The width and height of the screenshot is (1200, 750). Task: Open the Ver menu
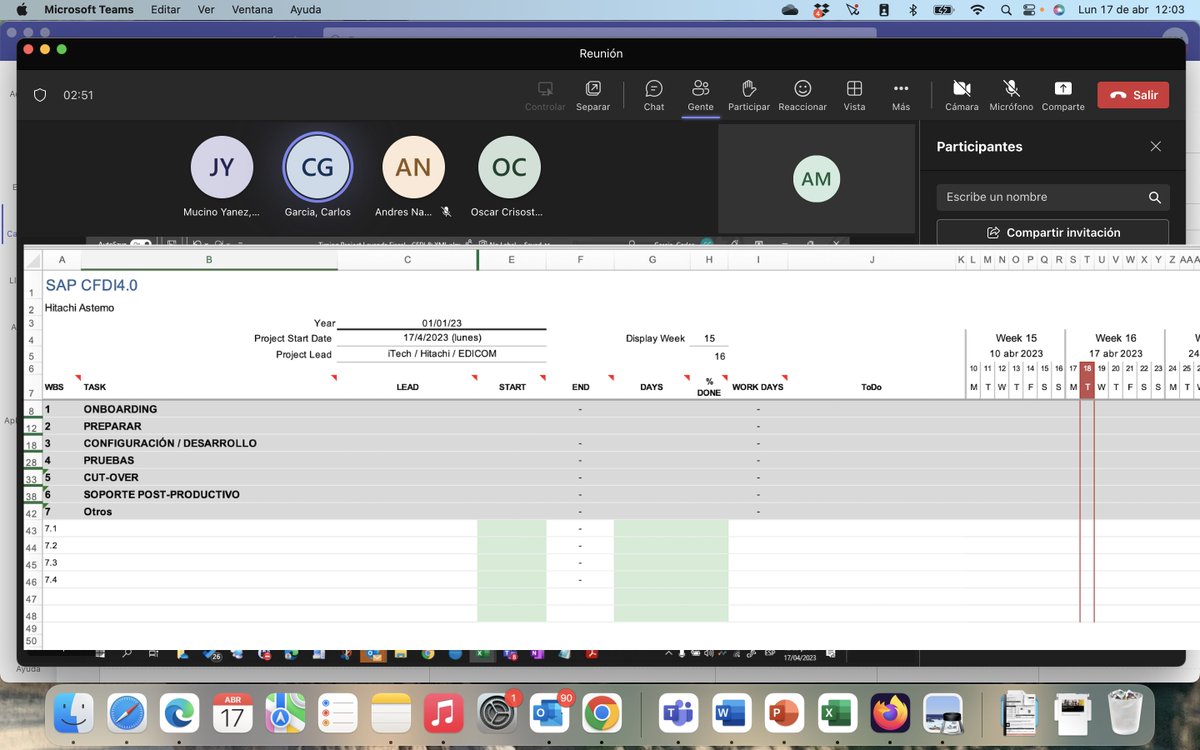[x=207, y=10]
